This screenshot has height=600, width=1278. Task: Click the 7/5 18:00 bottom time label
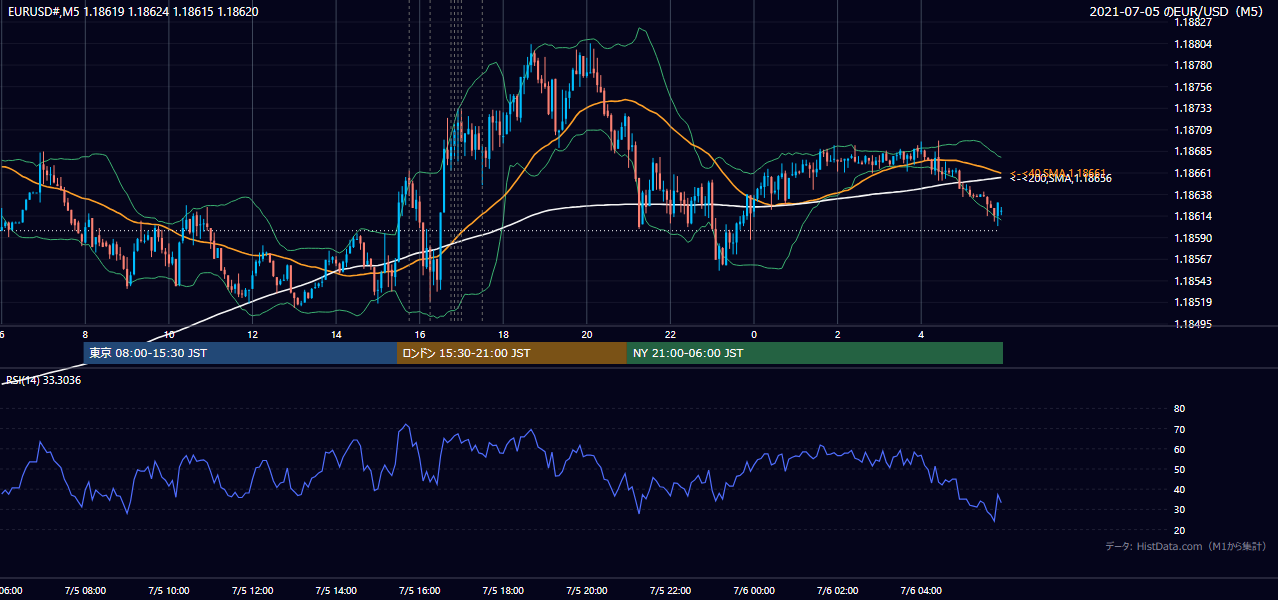(504, 591)
